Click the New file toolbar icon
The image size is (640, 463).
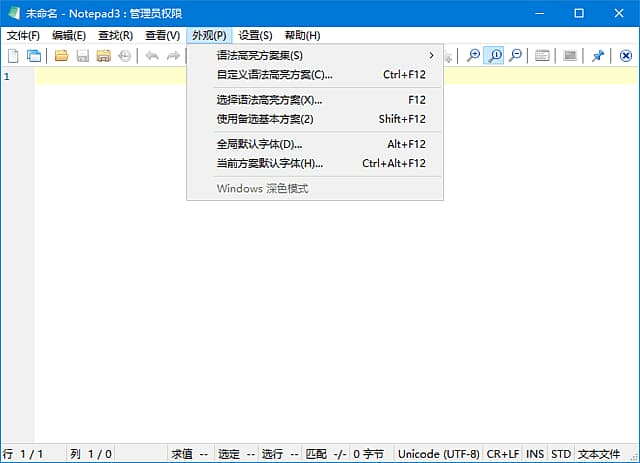click(x=13, y=56)
